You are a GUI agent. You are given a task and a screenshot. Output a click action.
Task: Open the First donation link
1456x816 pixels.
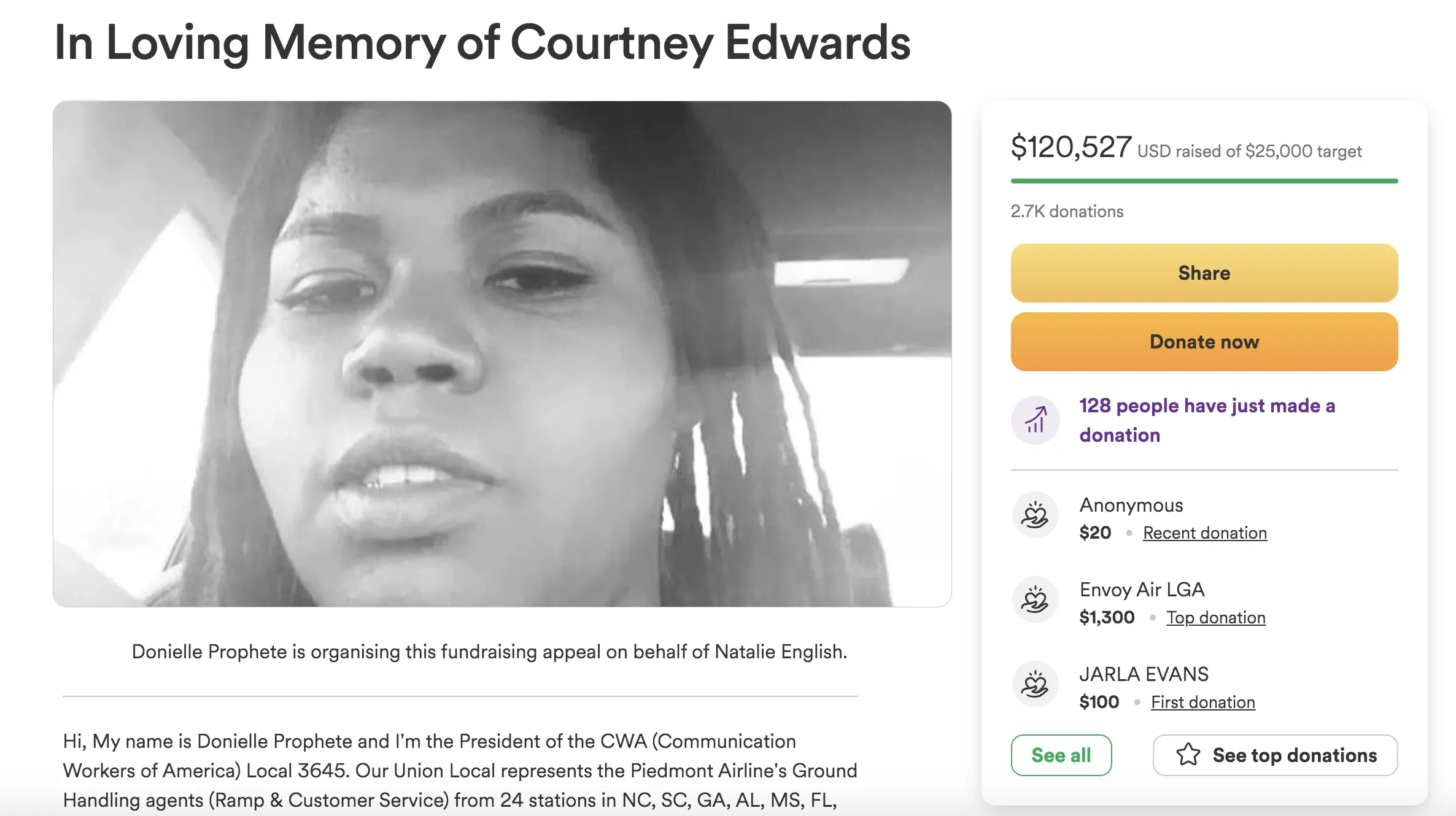[1202, 702]
